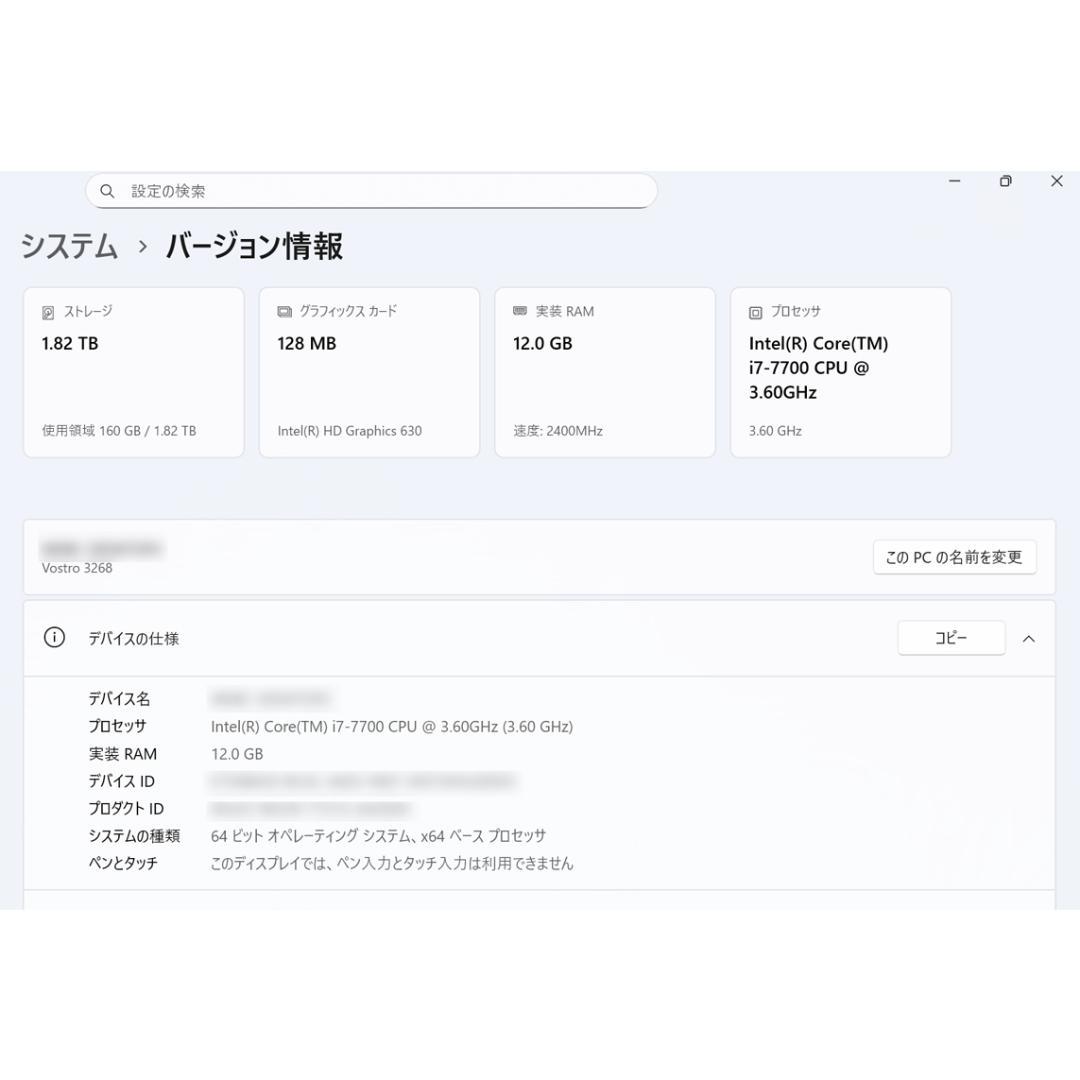Viewport: 1080px width, 1080px height.
Task: Click the ストレージ (storage) icon on the storage card
Action: coord(47,311)
